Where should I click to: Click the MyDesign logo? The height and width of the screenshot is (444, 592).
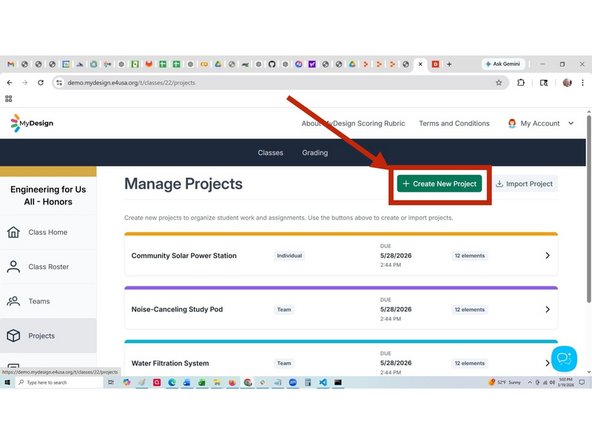click(32, 123)
